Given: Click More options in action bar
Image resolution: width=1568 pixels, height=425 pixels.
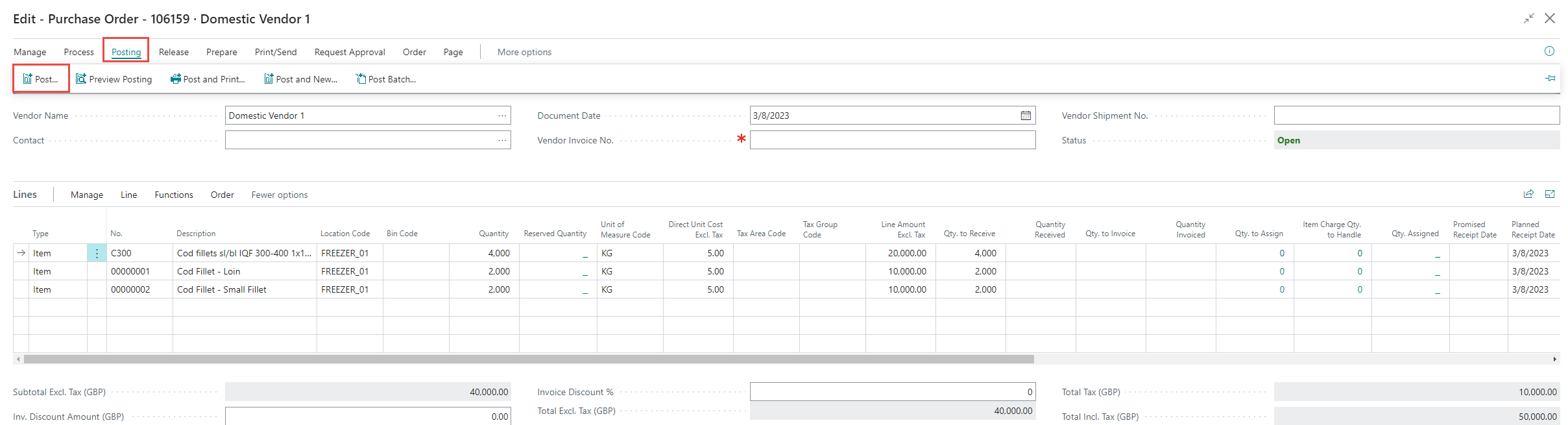Looking at the screenshot, I should pos(524,52).
